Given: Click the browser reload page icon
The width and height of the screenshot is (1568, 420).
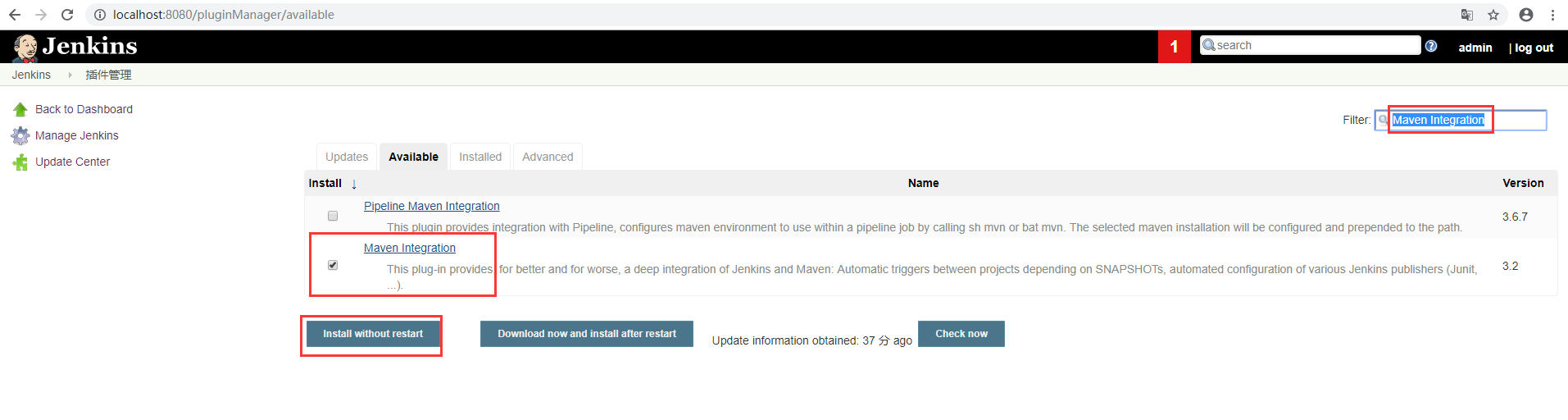Looking at the screenshot, I should click(67, 15).
